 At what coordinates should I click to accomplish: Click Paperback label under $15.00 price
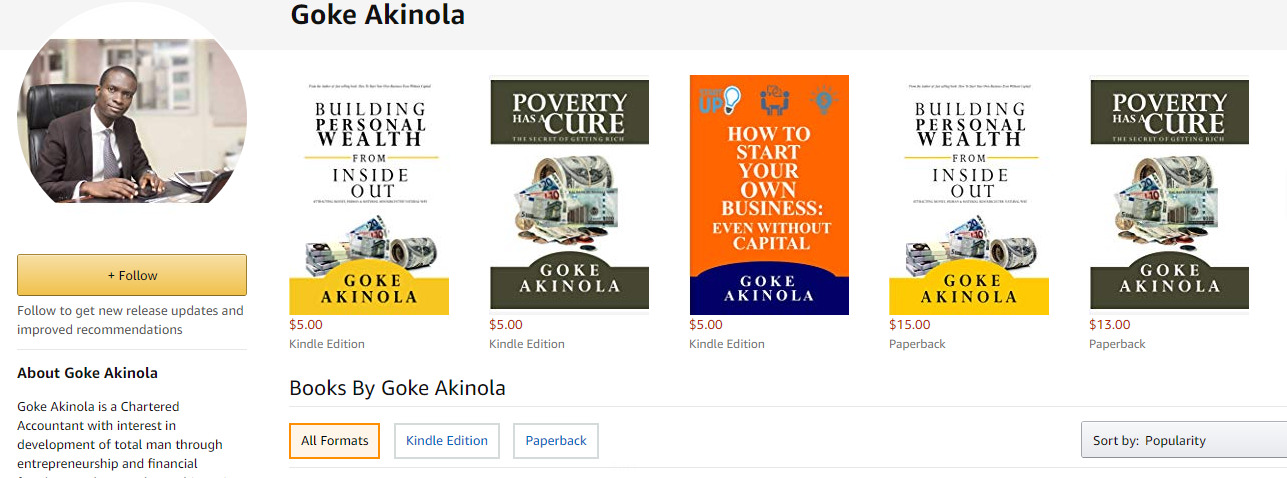tap(917, 344)
